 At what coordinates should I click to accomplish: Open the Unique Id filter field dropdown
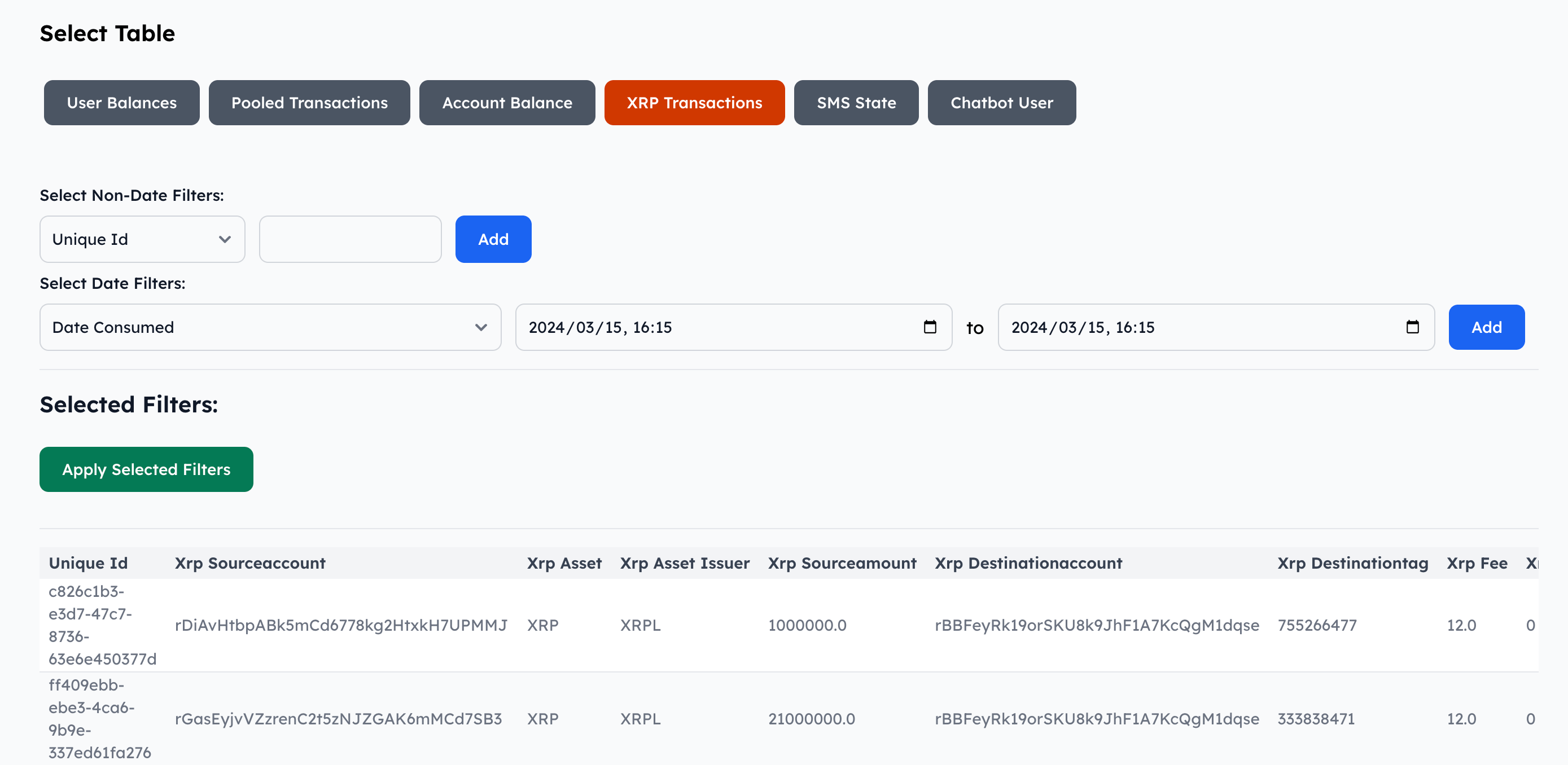click(x=142, y=239)
